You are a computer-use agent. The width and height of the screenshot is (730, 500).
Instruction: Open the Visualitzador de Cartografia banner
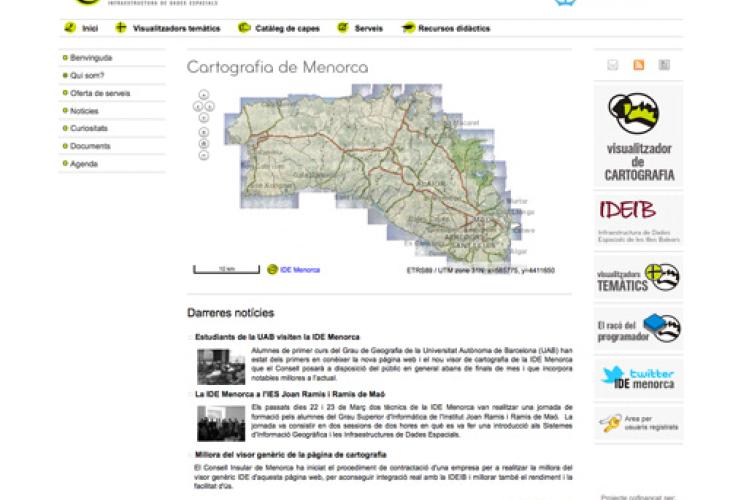[x=639, y=137]
